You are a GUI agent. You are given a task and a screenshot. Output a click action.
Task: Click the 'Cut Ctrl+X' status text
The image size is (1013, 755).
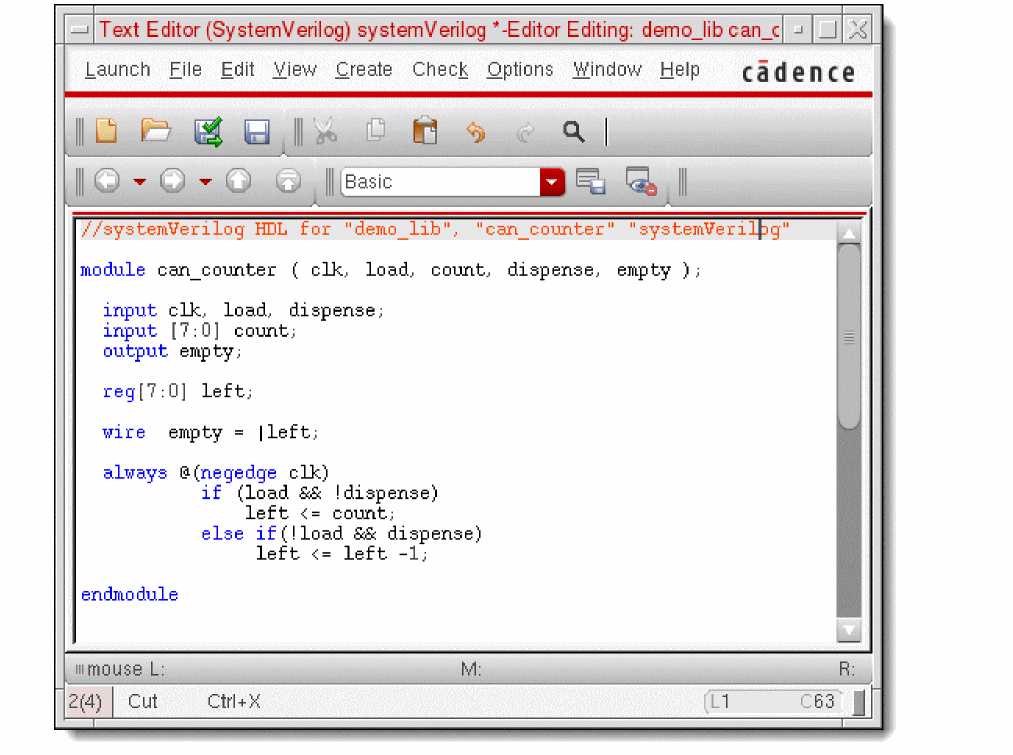194,702
